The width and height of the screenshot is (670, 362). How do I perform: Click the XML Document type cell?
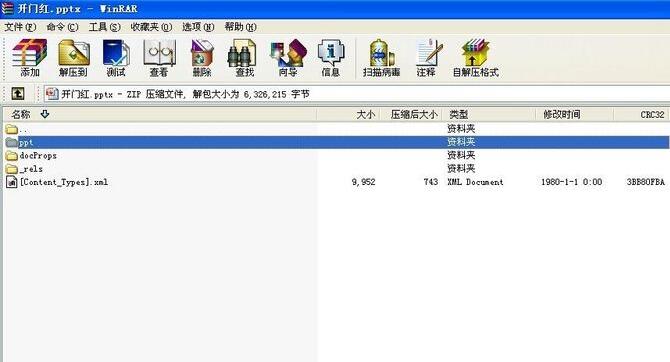coord(475,182)
